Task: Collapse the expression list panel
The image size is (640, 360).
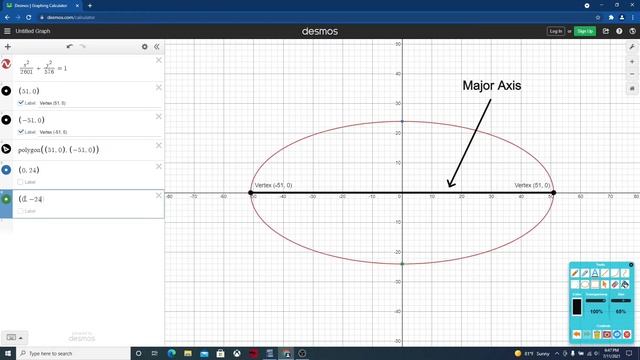Action: pos(157,47)
